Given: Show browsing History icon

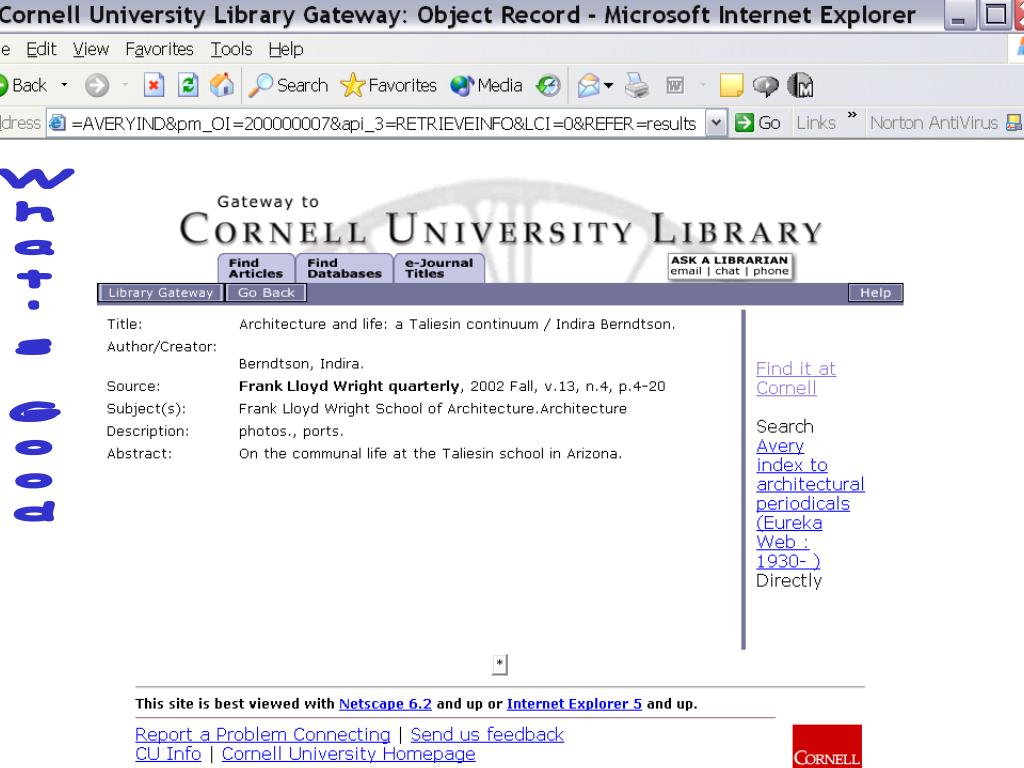Looking at the screenshot, I should [x=548, y=86].
